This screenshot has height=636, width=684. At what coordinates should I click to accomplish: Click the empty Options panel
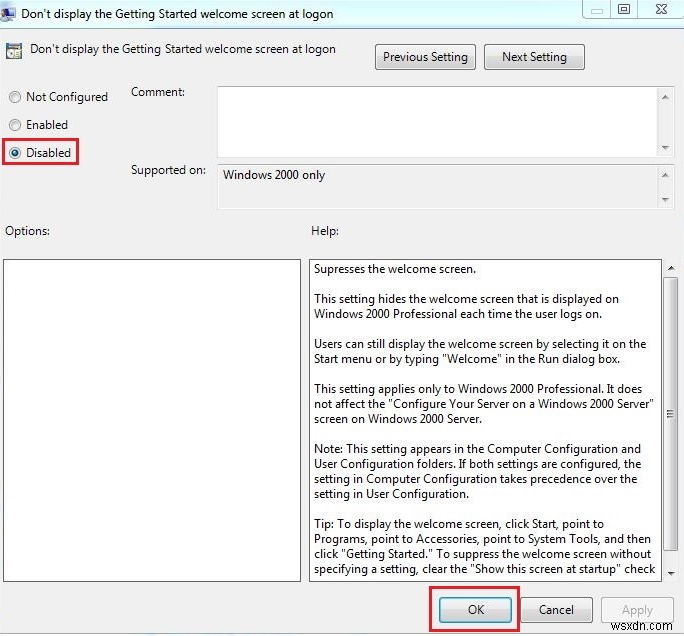pyautogui.click(x=152, y=421)
